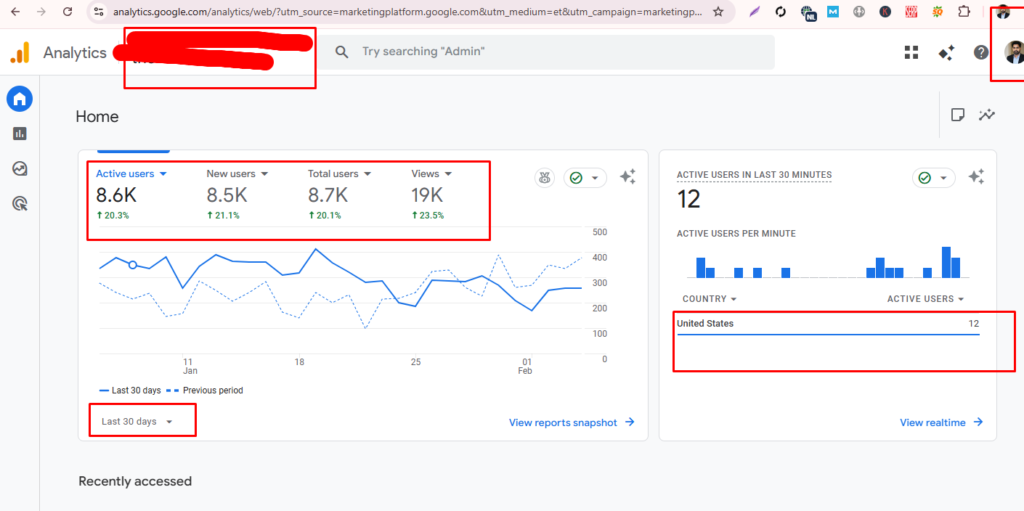Click the magnifier search icon

point(342,52)
